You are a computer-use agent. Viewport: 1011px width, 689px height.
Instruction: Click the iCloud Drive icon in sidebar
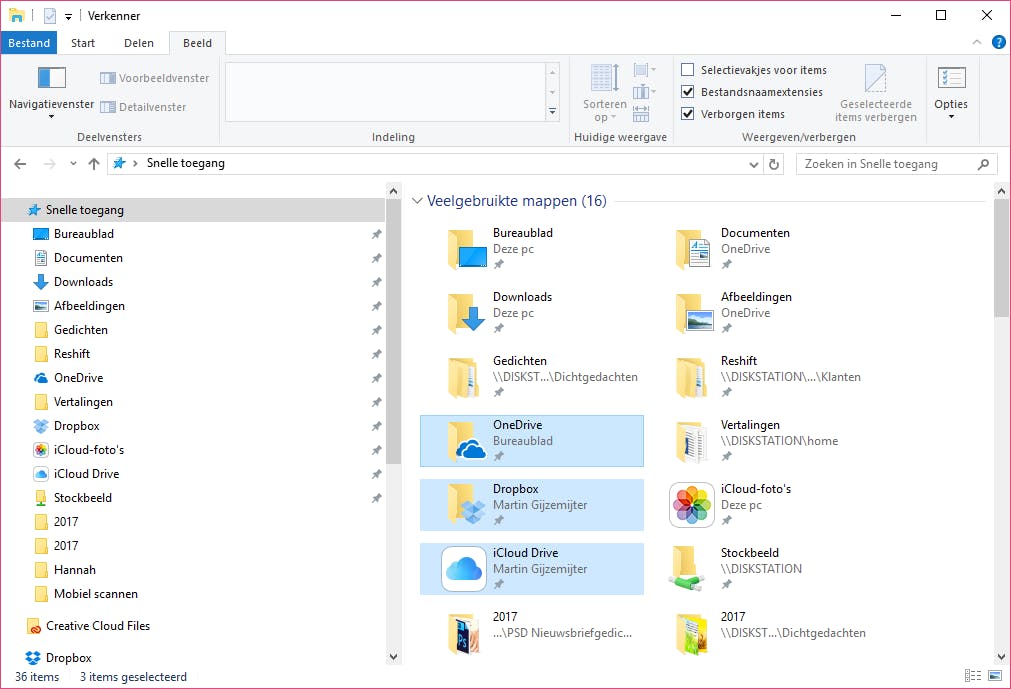(41, 474)
